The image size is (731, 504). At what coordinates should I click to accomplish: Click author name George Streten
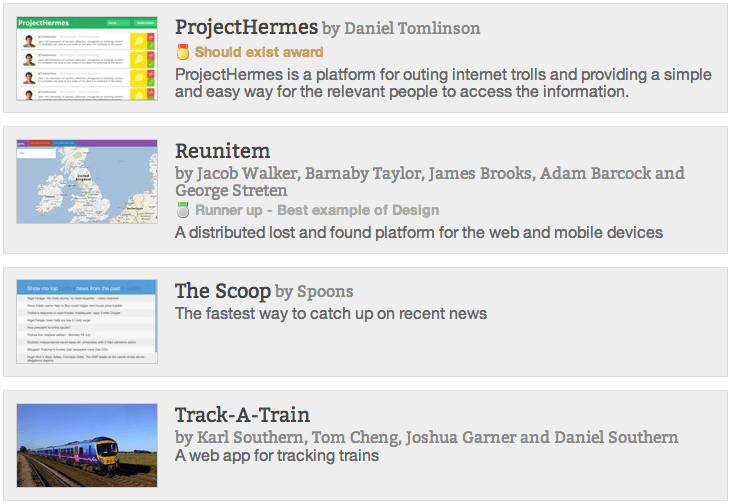[231, 190]
